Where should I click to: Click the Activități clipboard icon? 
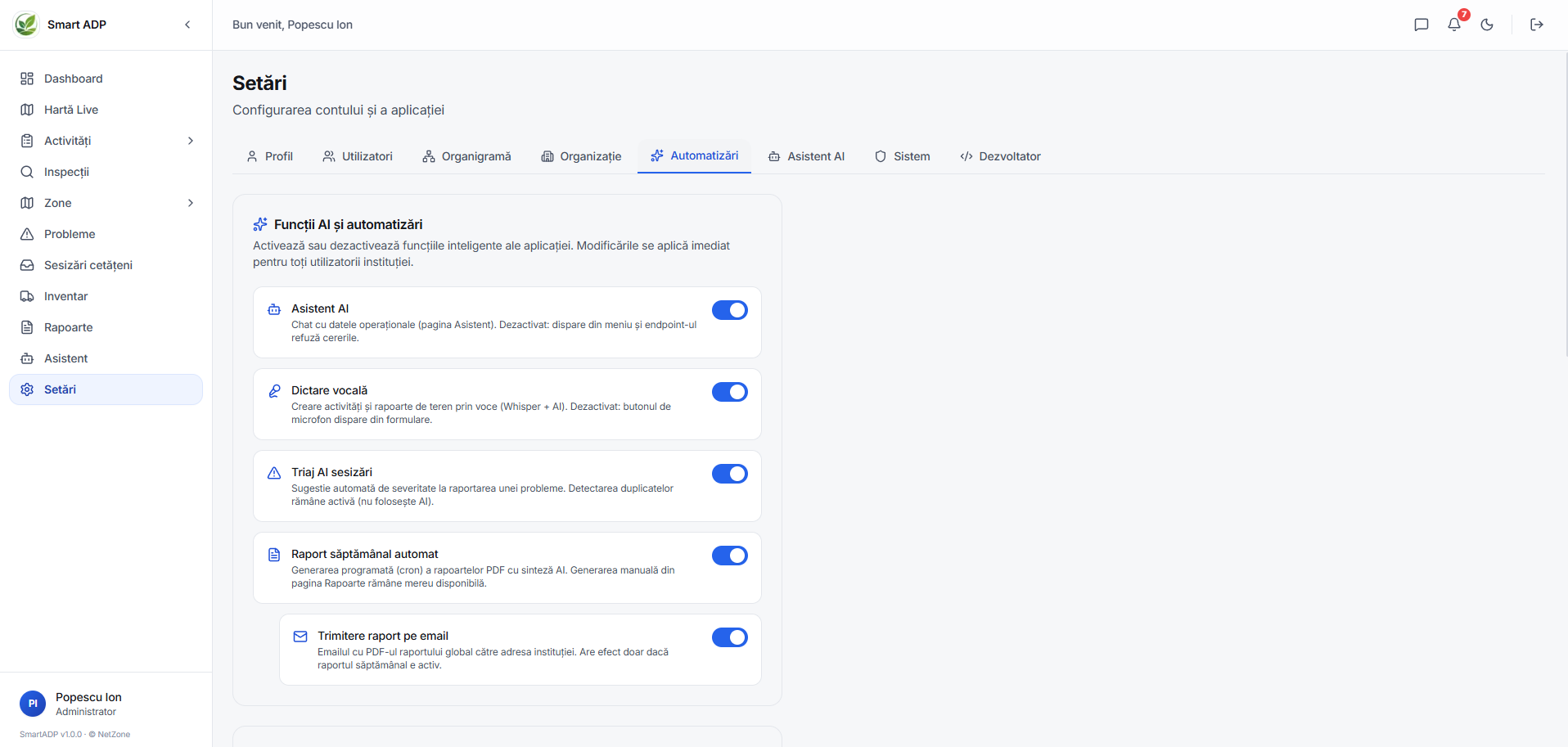[27, 141]
